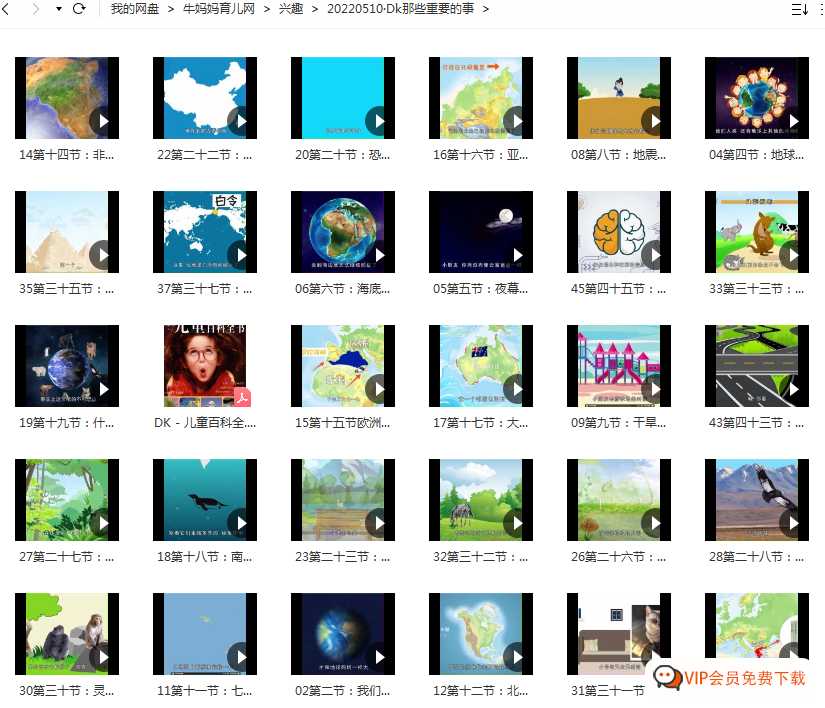This screenshot has width=825, height=708.
Task: Play video 05第五节 night moon
Action: click(x=480, y=232)
